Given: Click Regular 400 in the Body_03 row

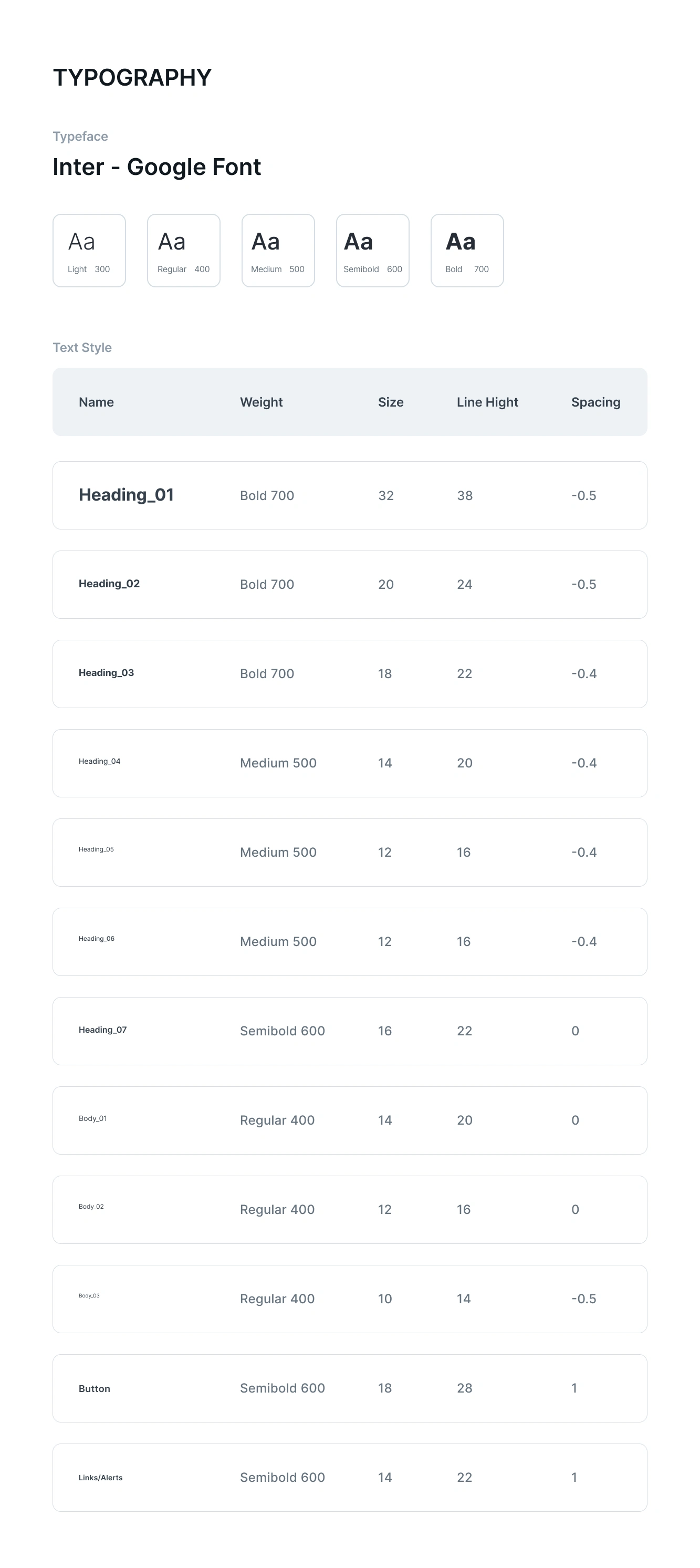Looking at the screenshot, I should click(277, 1299).
